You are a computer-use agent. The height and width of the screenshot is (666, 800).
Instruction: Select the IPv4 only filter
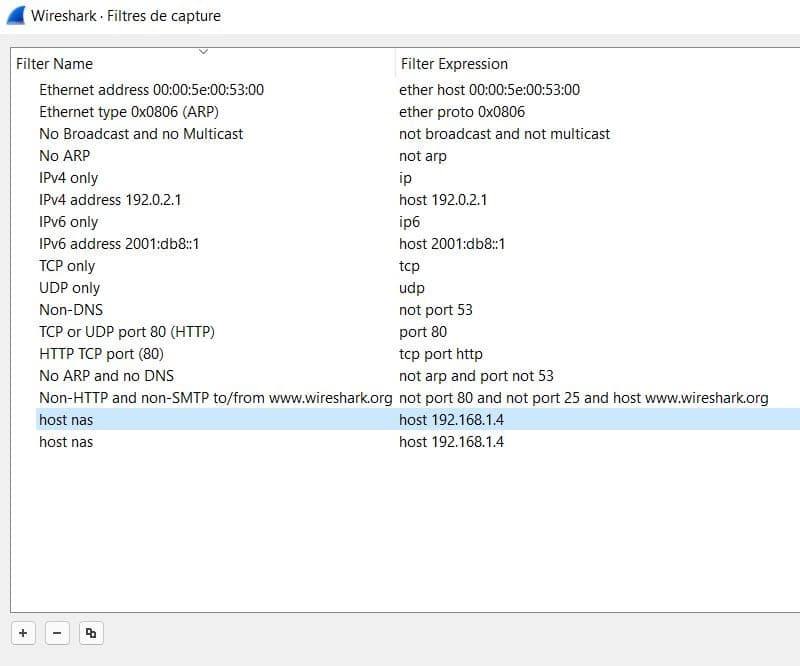pyautogui.click(x=68, y=178)
